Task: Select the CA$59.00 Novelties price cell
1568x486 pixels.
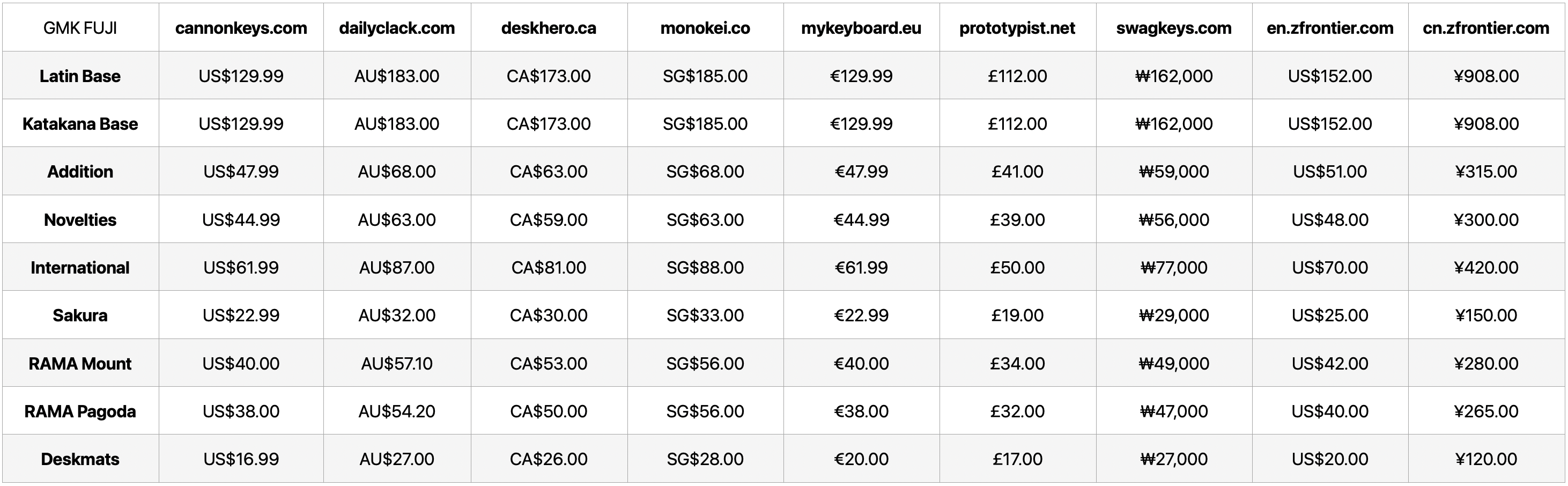Action: (549, 220)
